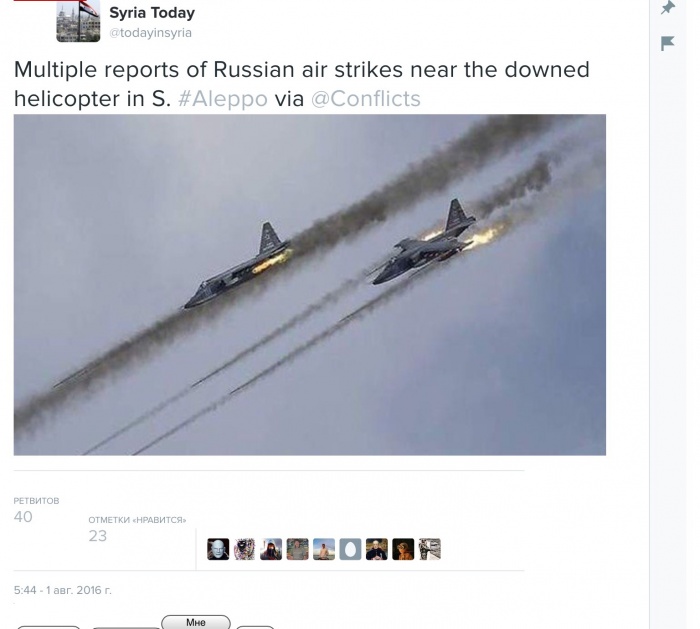Open the fourth liker's avatar
Image resolution: width=700 pixels, height=629 pixels.
tap(297, 549)
